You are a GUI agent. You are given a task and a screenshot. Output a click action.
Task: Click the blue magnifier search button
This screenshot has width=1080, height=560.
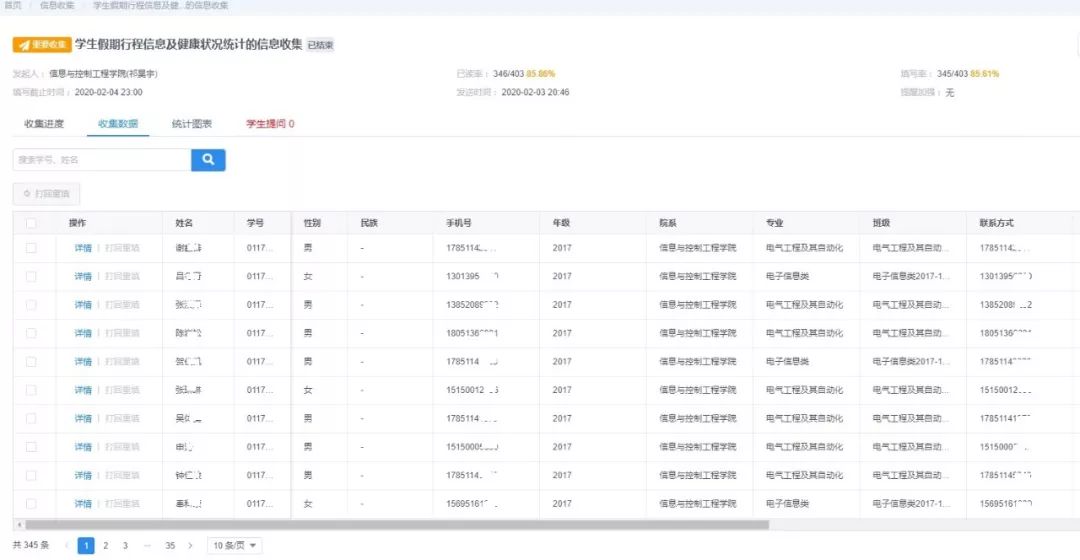[x=208, y=160]
